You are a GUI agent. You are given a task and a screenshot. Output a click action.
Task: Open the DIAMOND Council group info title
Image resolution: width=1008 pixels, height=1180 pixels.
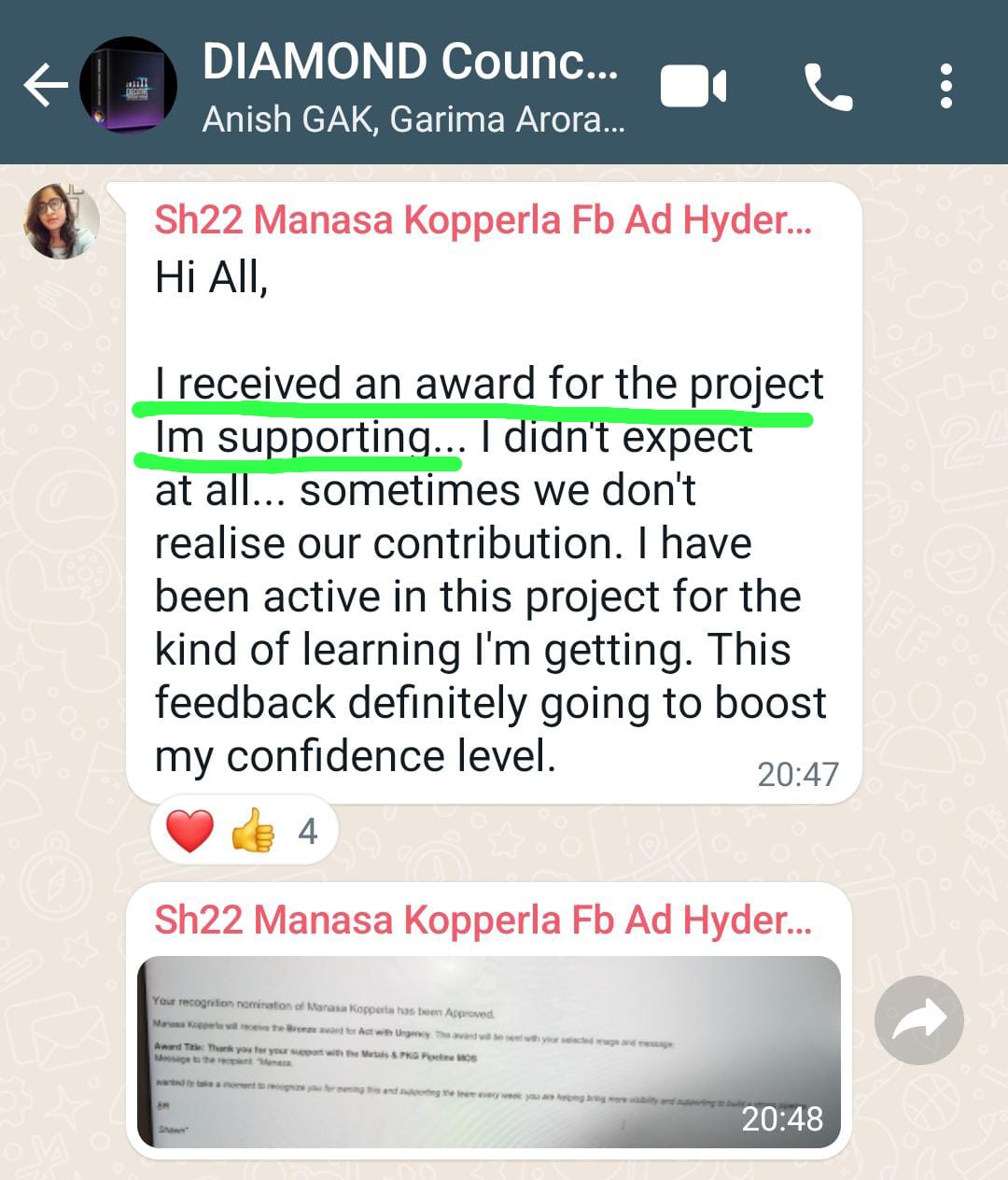[411, 62]
